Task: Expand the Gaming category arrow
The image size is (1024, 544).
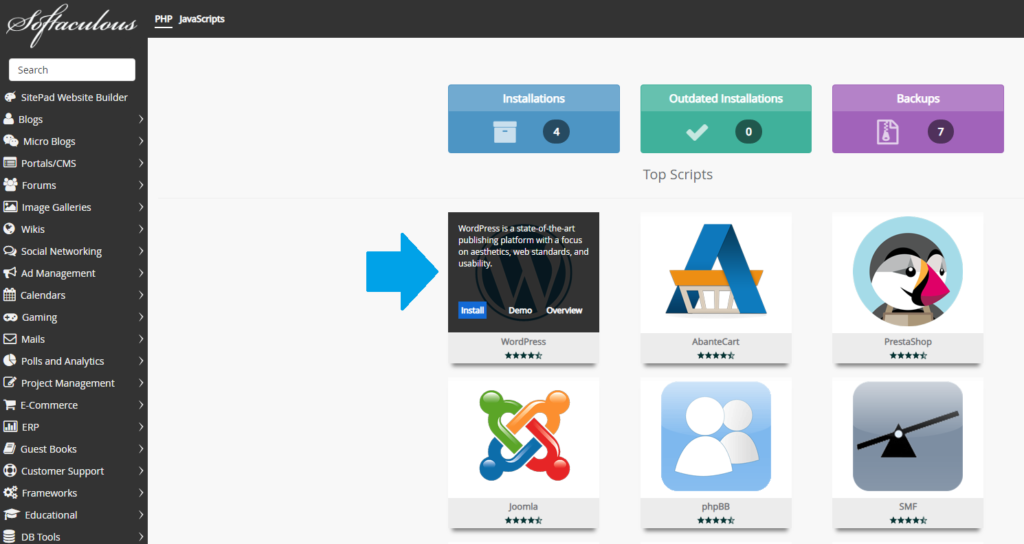Action: pos(141,317)
